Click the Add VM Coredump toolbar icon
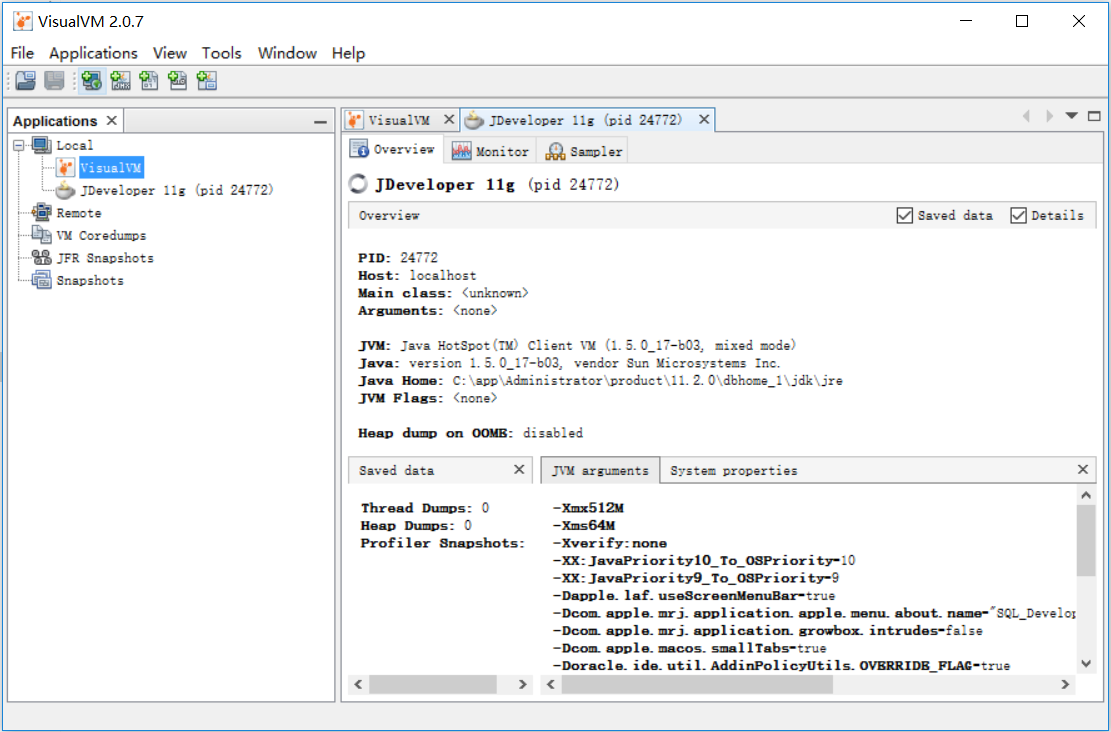The width and height of the screenshot is (1111, 732). click(149, 81)
